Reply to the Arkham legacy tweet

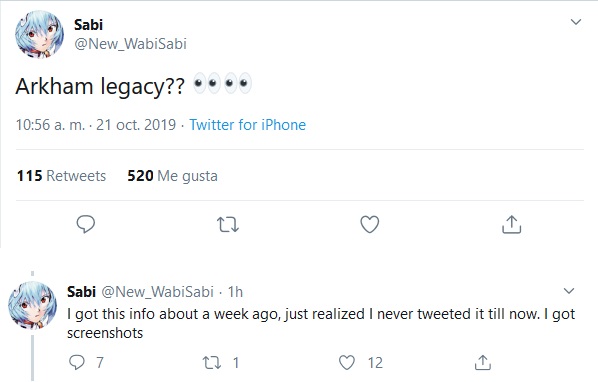pos(86,224)
